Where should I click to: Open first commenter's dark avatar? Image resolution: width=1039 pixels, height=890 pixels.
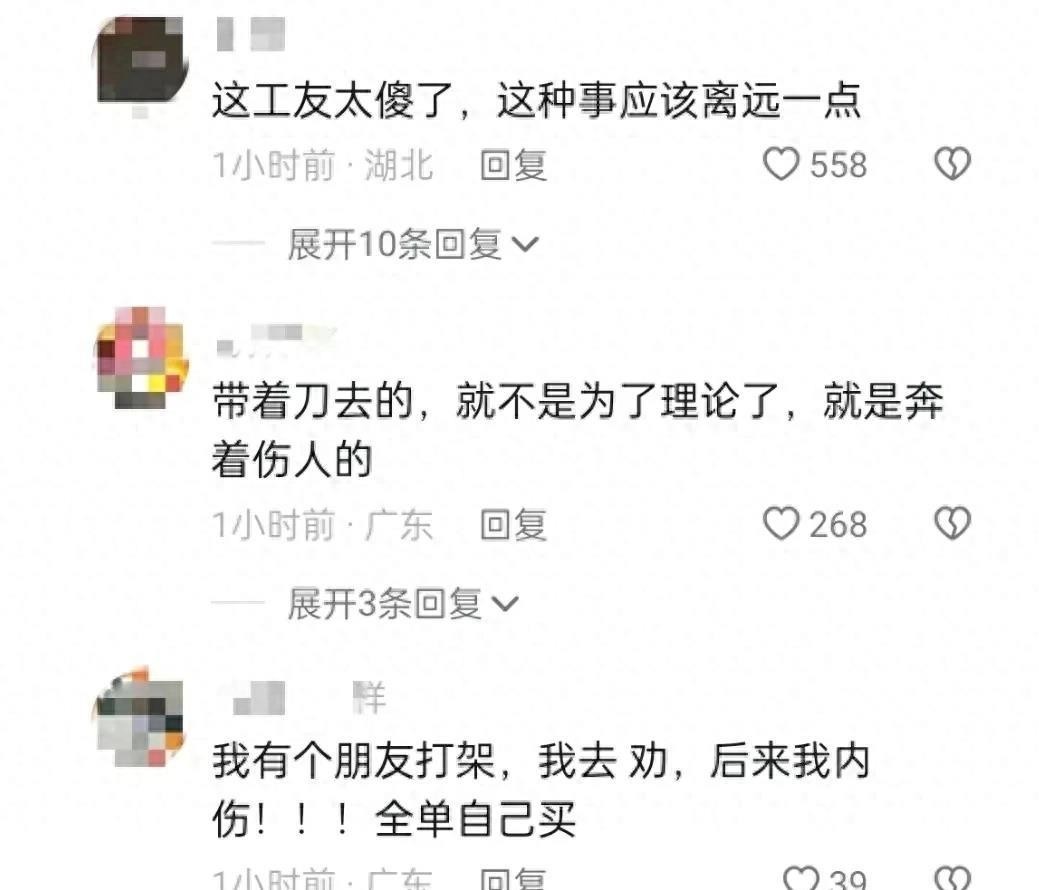(x=140, y=61)
